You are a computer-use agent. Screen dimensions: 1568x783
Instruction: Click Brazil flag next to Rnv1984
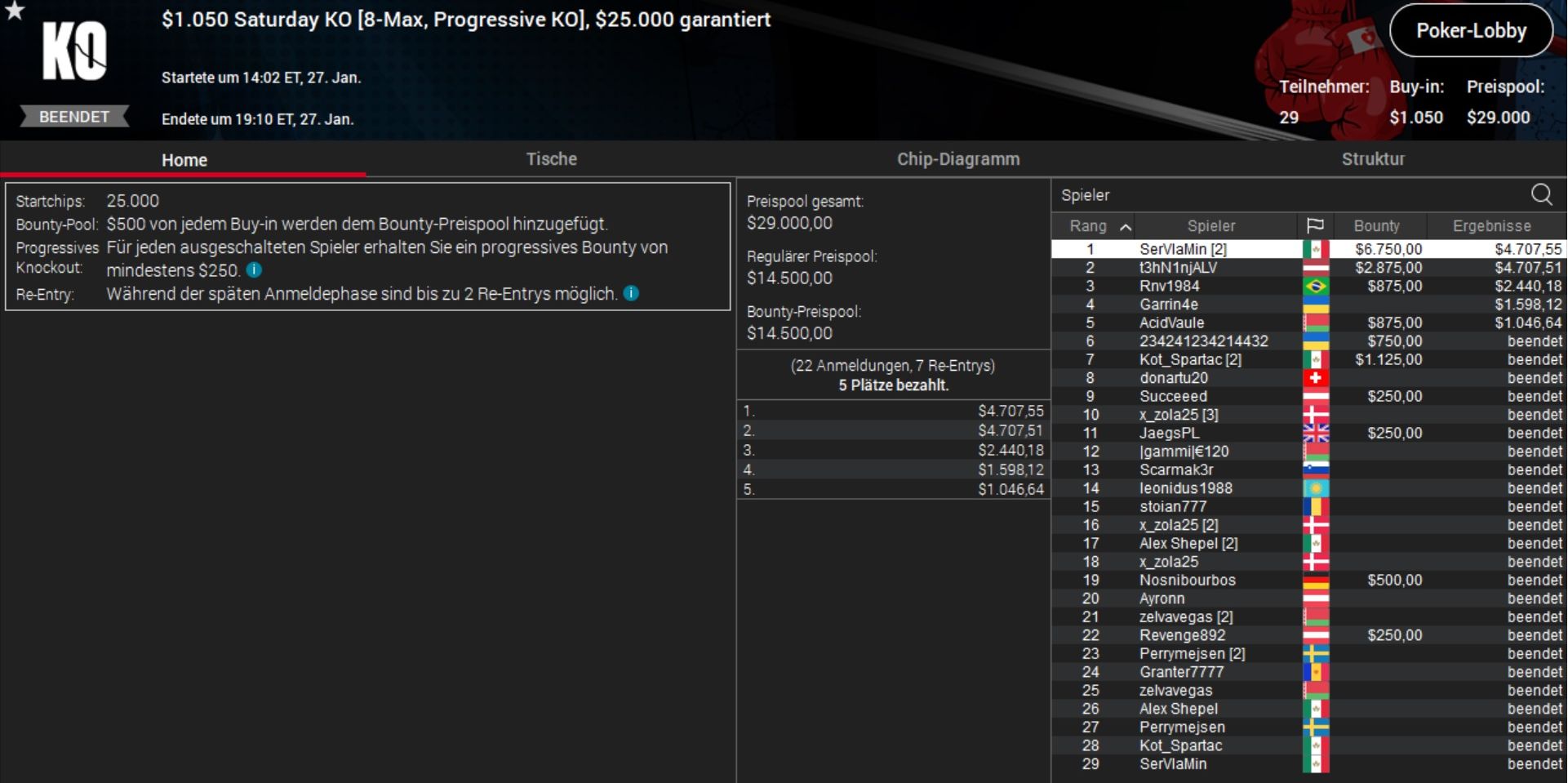coord(1315,286)
